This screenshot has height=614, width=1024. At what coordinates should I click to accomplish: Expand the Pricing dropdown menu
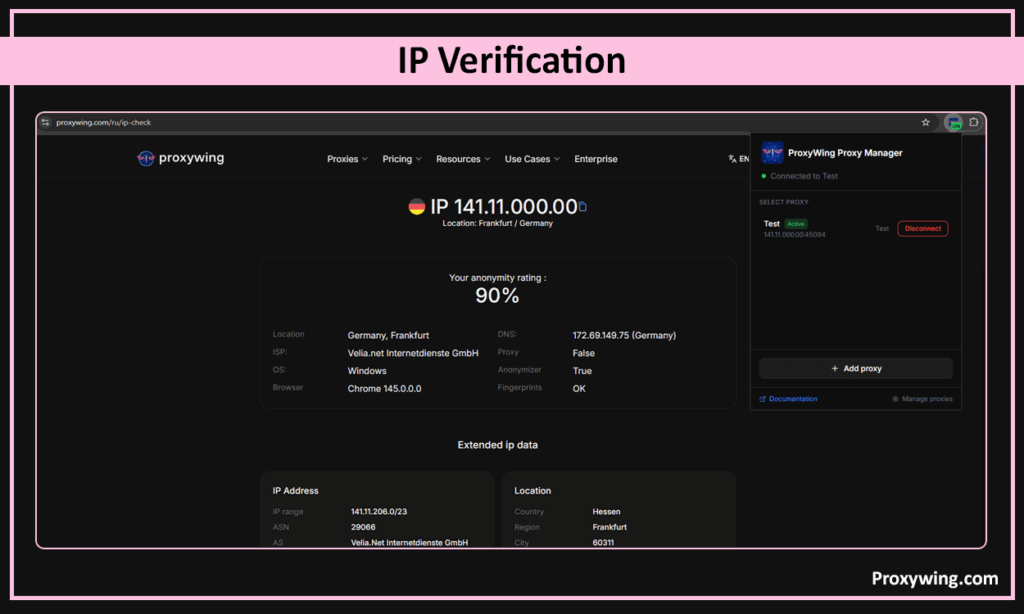click(x=402, y=159)
